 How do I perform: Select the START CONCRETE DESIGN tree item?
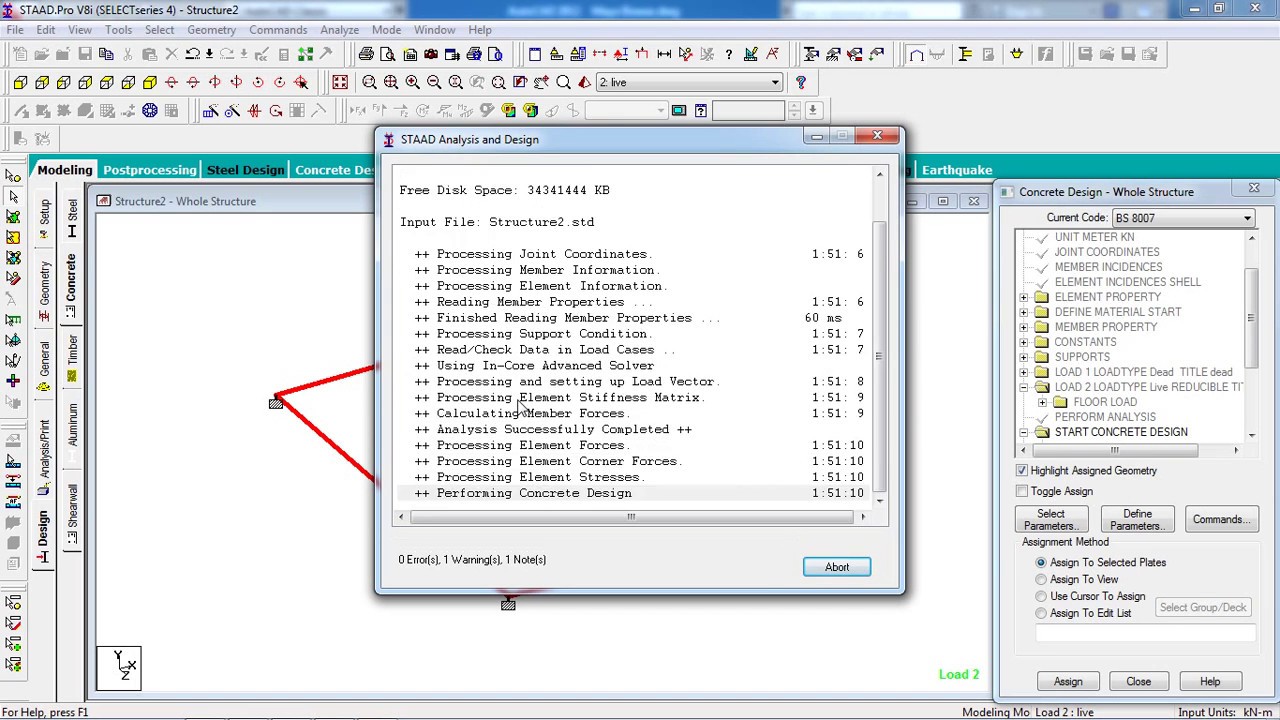pyautogui.click(x=1121, y=432)
